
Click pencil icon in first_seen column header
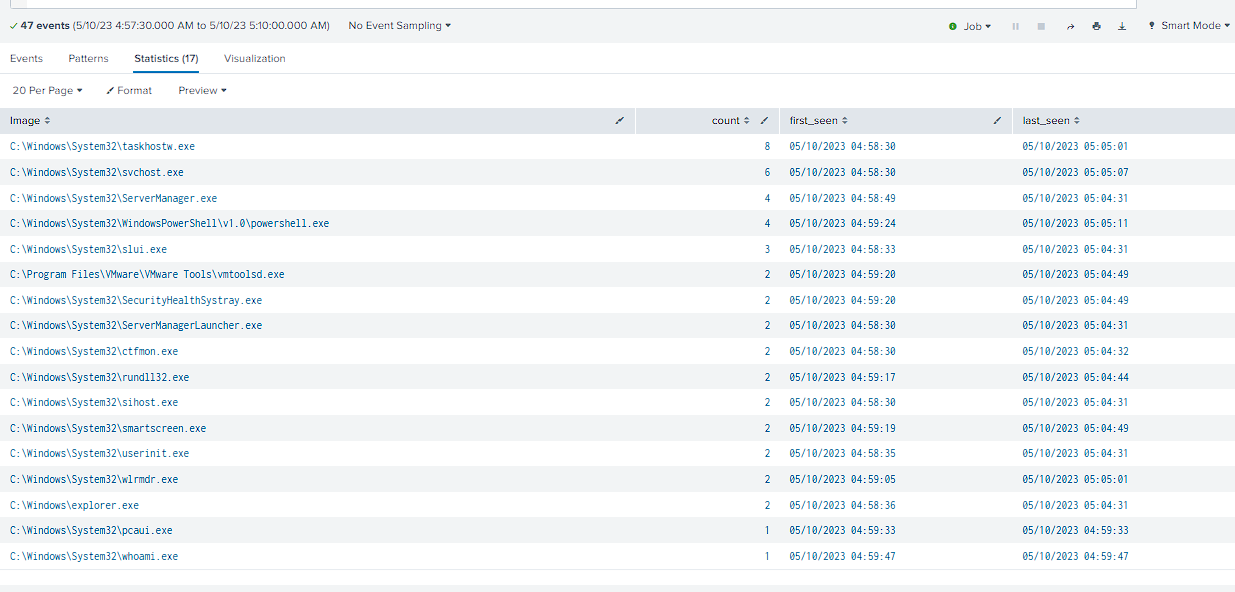click(x=997, y=121)
